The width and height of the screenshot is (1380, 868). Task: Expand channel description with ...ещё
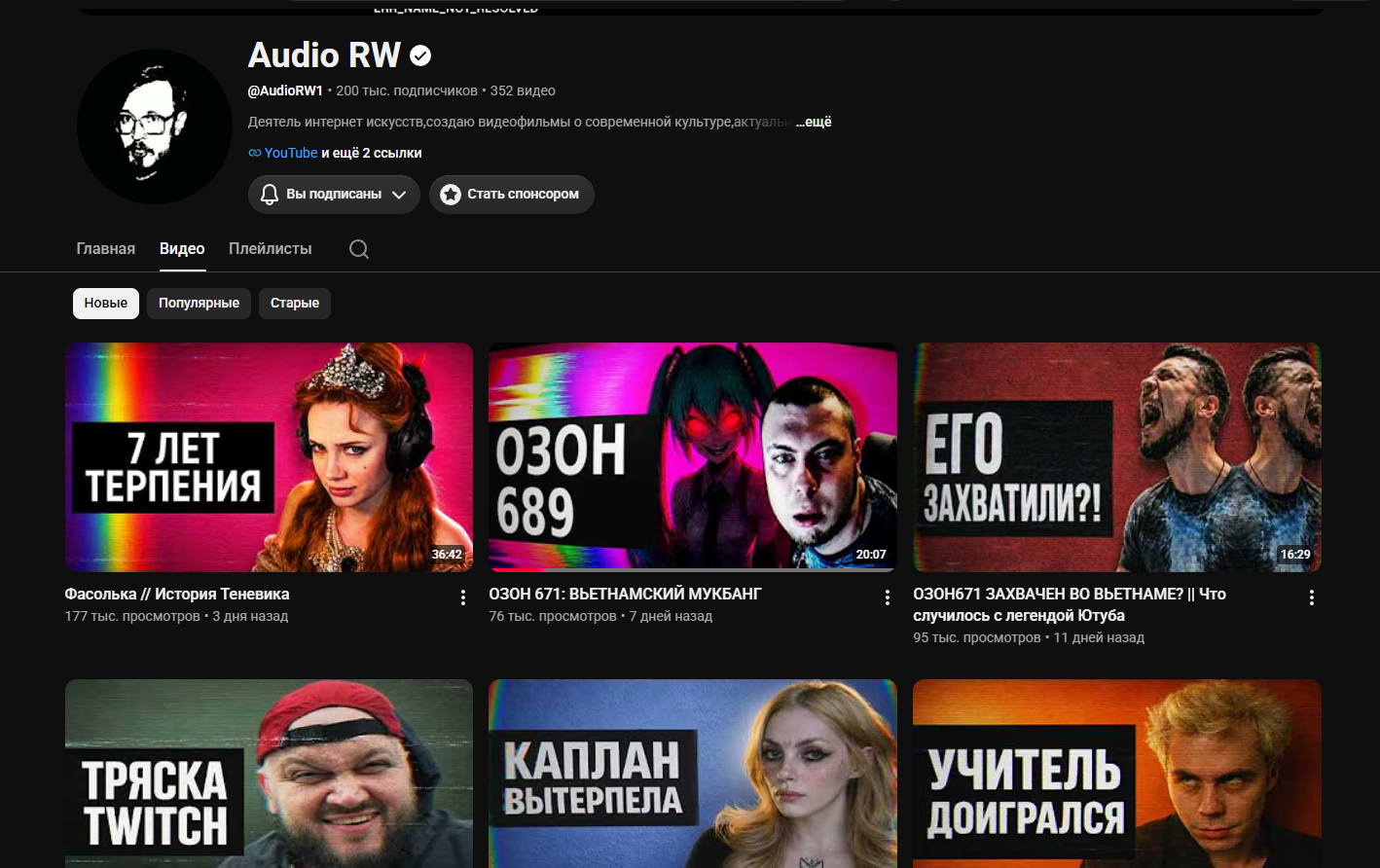click(814, 122)
